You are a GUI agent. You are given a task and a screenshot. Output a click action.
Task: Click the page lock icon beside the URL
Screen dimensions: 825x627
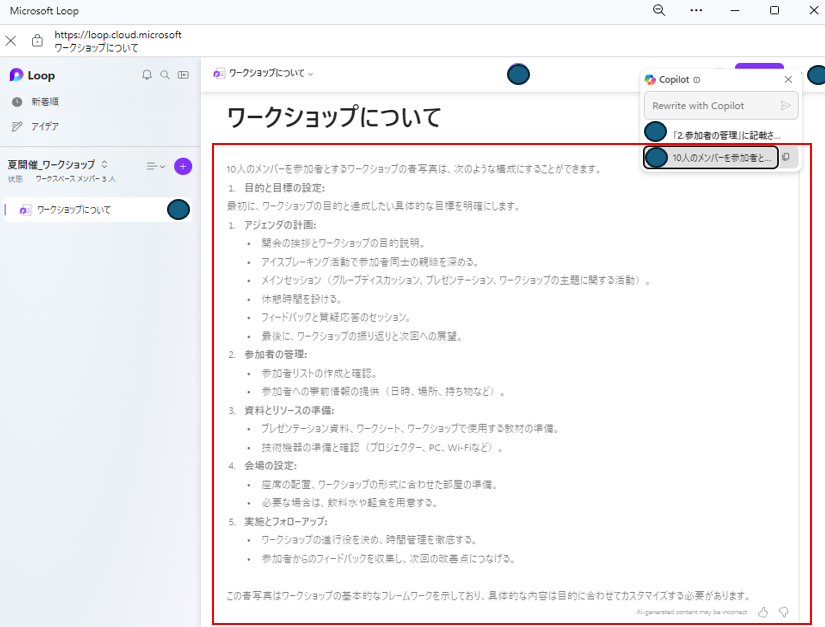(36, 38)
